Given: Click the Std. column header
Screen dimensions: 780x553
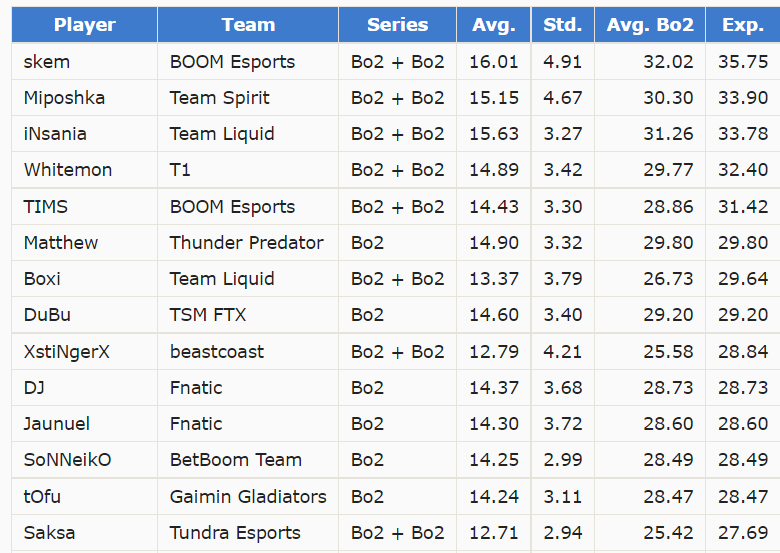Looking at the screenshot, I should pyautogui.click(x=563, y=25).
